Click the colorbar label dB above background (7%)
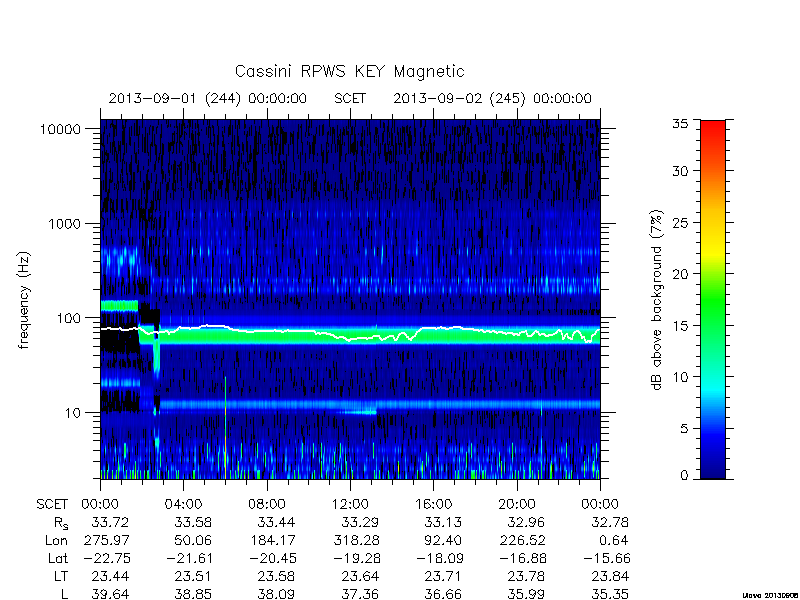800x600 pixels. [657, 300]
